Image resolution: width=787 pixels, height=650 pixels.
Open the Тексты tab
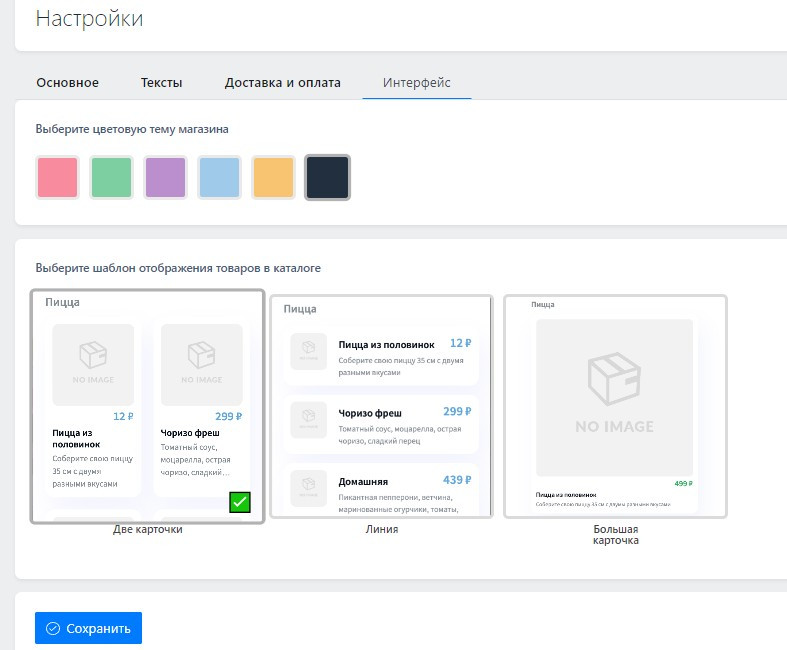[161, 82]
